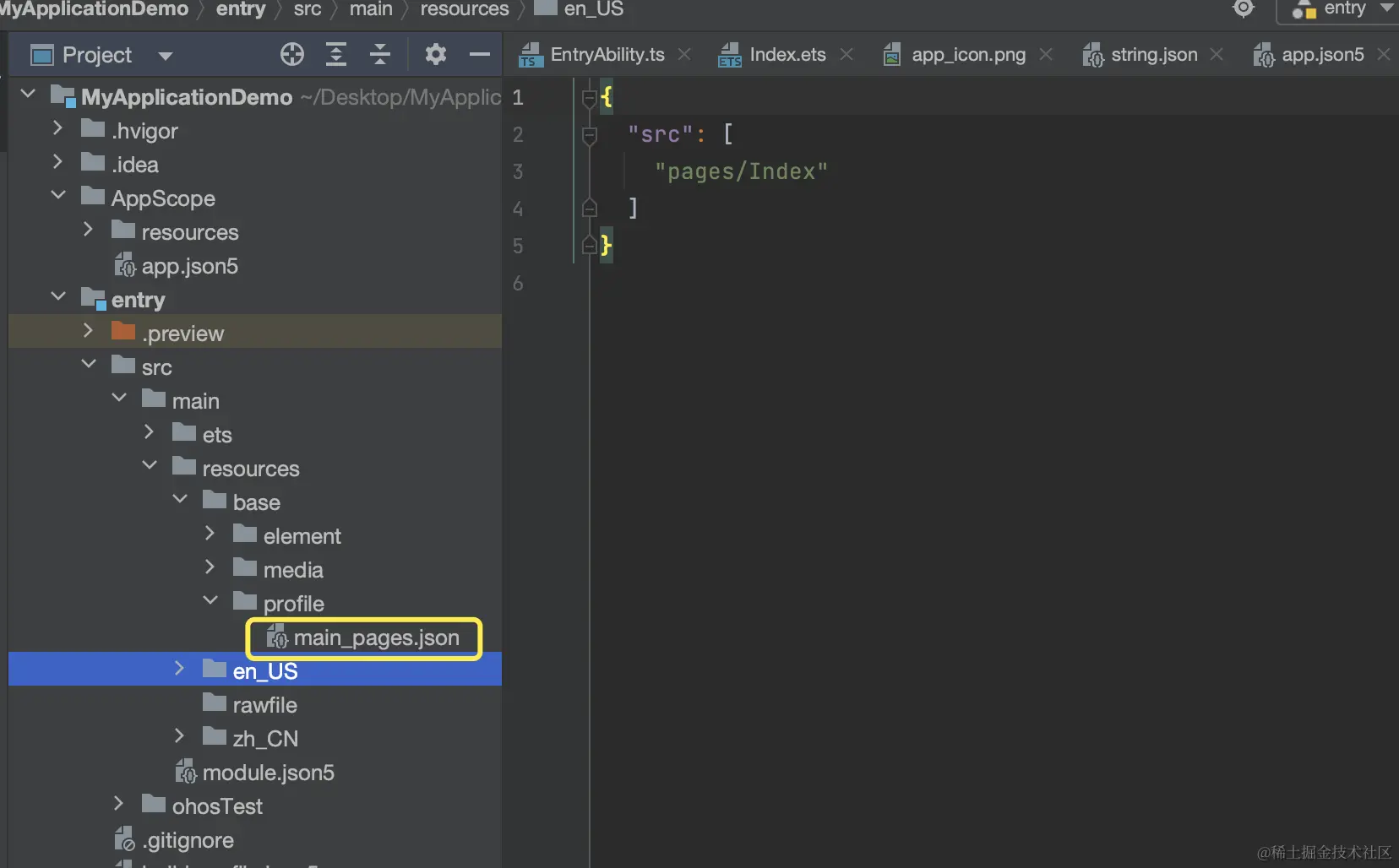The height and width of the screenshot is (868, 1399).
Task: Click the Expand All icon in Project toolbar
Action: 336,55
